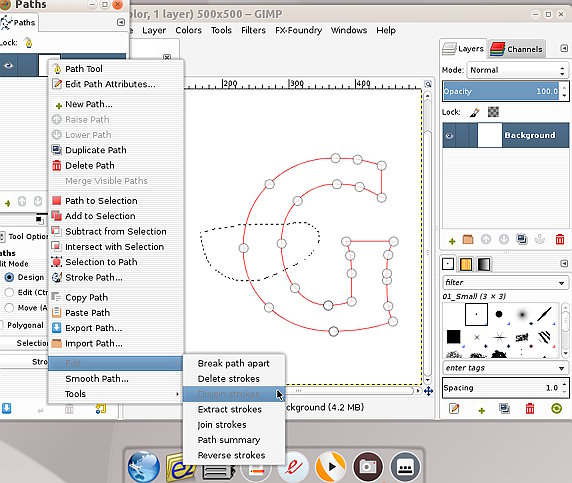Open the Colors menu

[188, 30]
